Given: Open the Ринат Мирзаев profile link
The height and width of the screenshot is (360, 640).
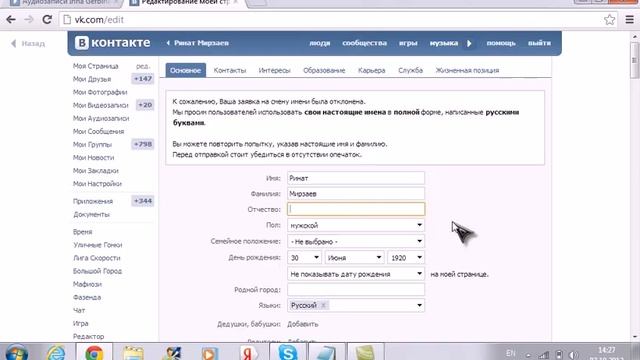Looking at the screenshot, I should point(201,43).
